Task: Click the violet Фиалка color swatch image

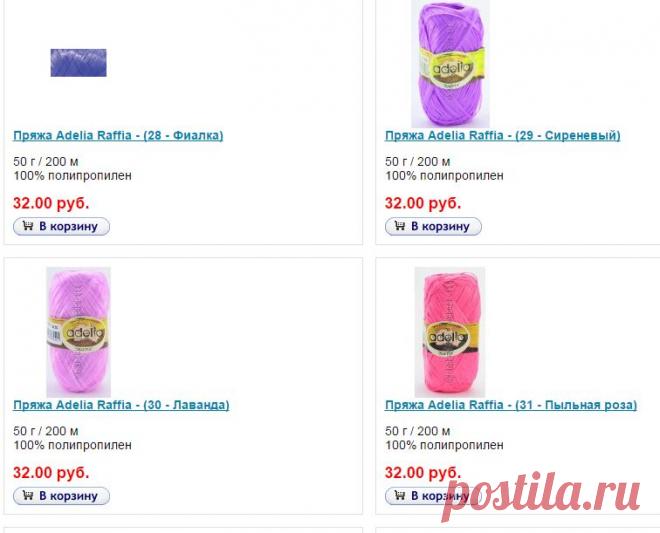Action: click(x=79, y=63)
